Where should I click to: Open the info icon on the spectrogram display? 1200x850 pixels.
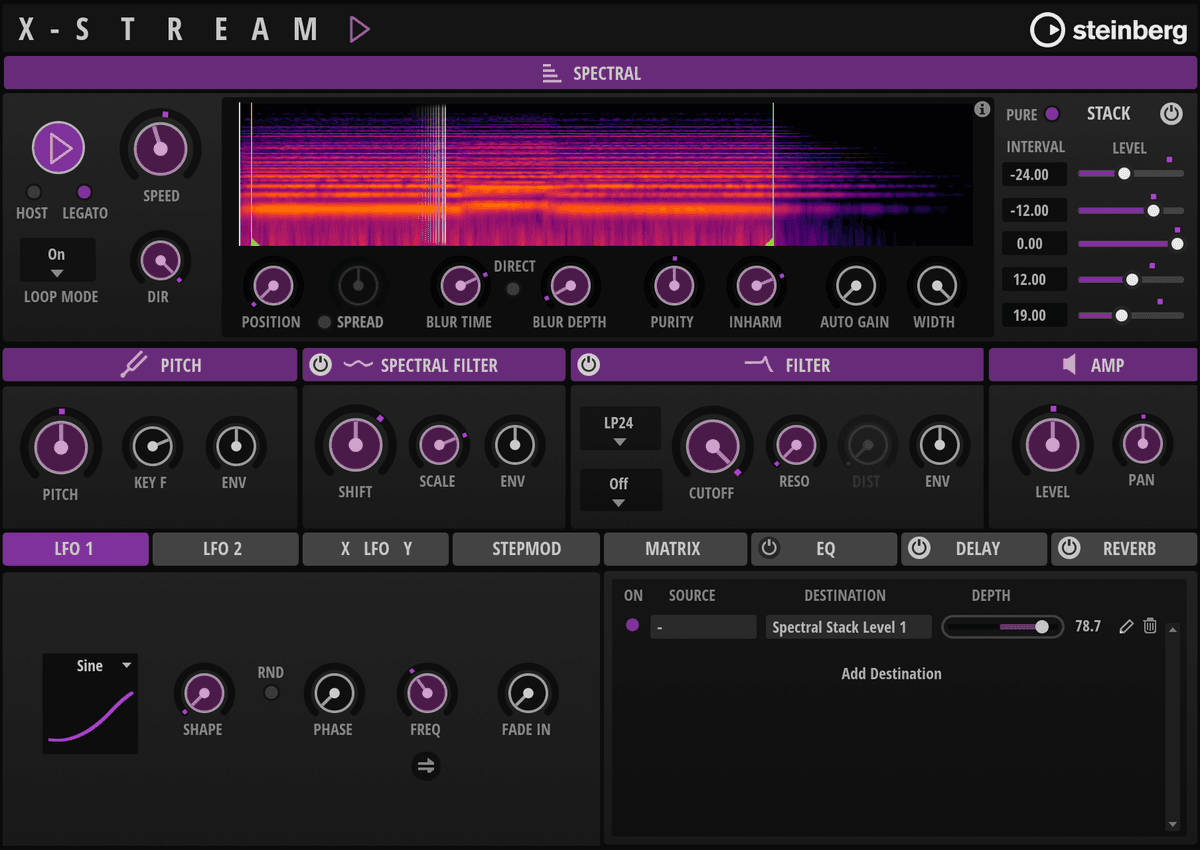(981, 110)
